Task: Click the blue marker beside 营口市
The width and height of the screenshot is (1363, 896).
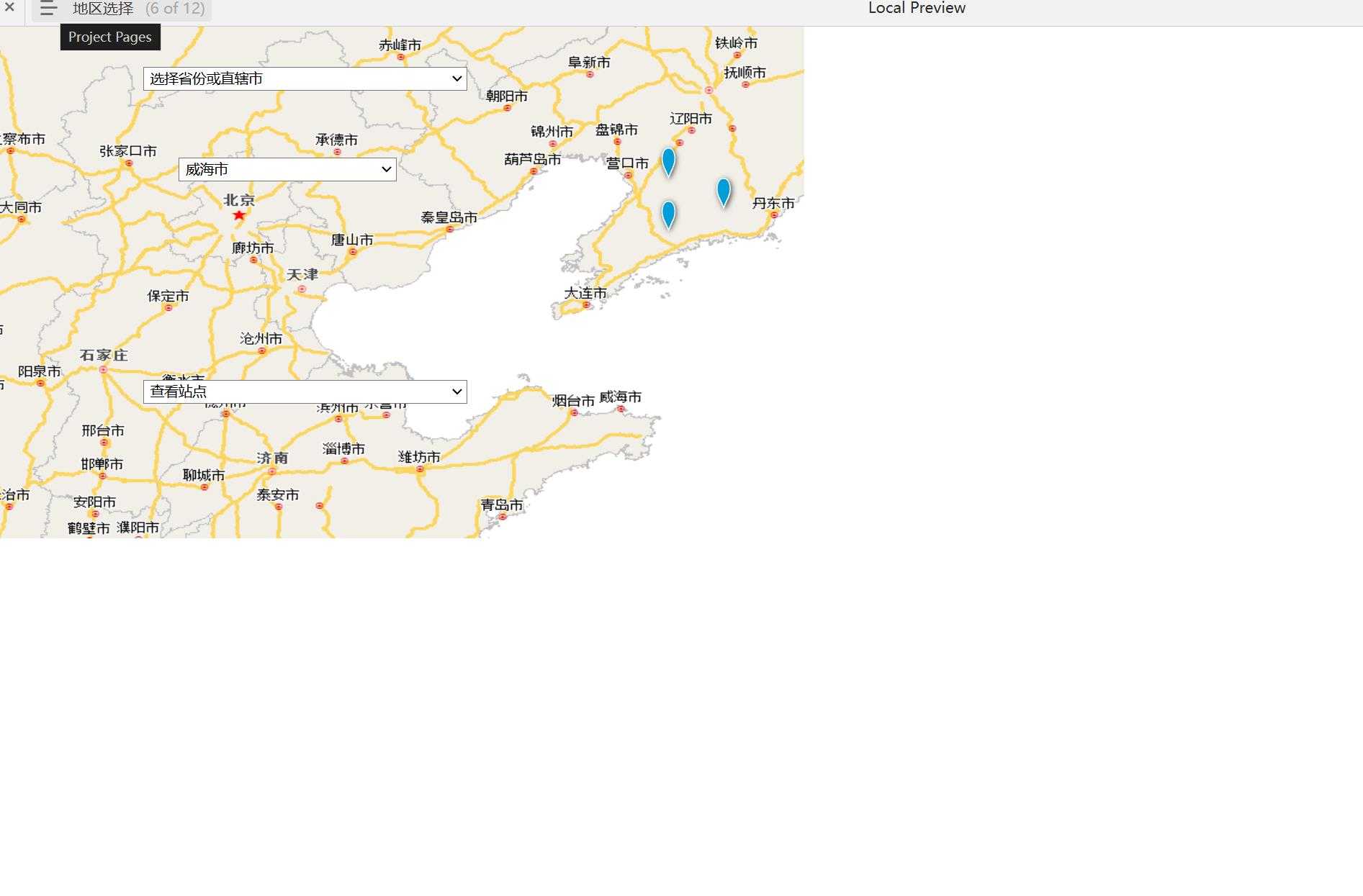Action: point(668,161)
